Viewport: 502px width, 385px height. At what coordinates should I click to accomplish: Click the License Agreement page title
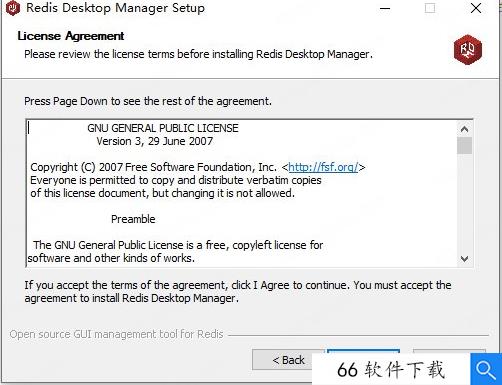(71, 36)
